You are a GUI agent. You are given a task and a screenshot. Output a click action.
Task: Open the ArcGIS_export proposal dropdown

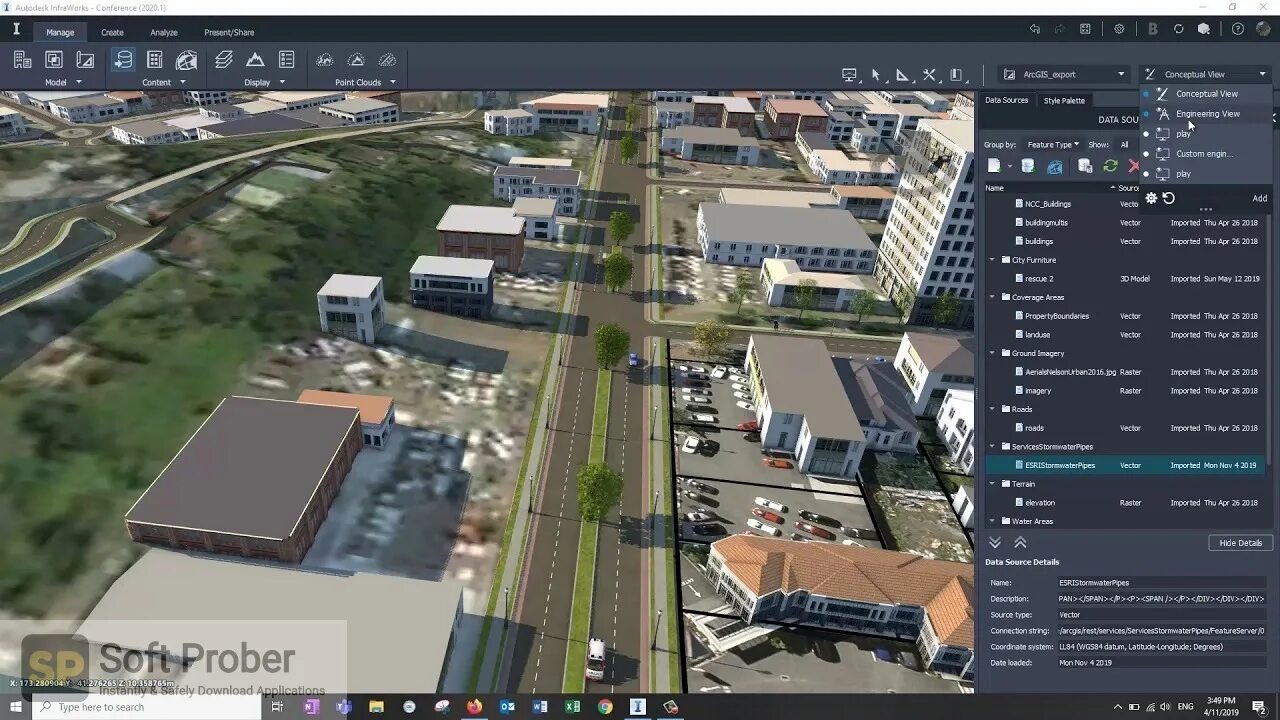tap(1064, 74)
